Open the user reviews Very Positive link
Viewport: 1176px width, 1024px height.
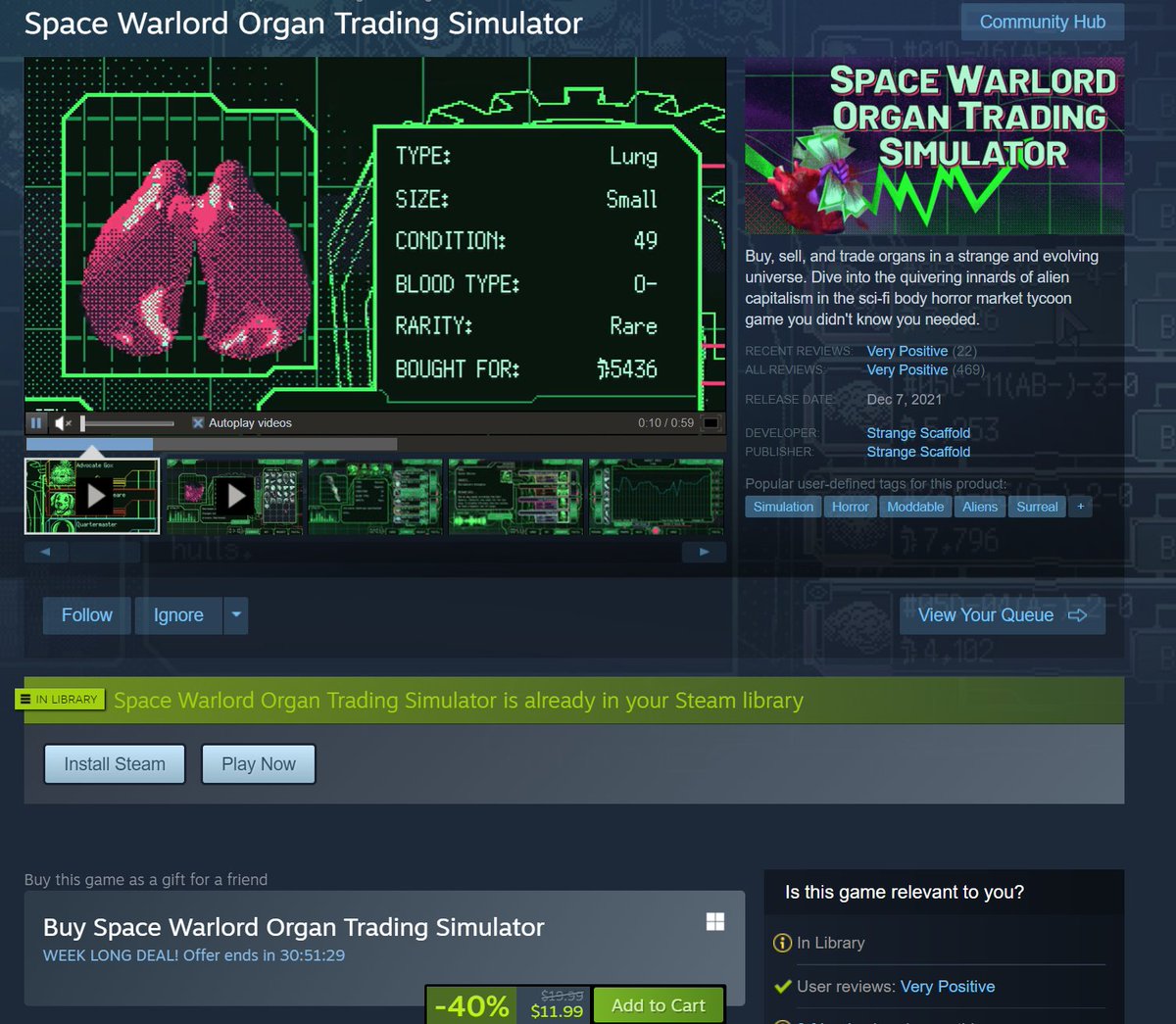tap(948, 987)
